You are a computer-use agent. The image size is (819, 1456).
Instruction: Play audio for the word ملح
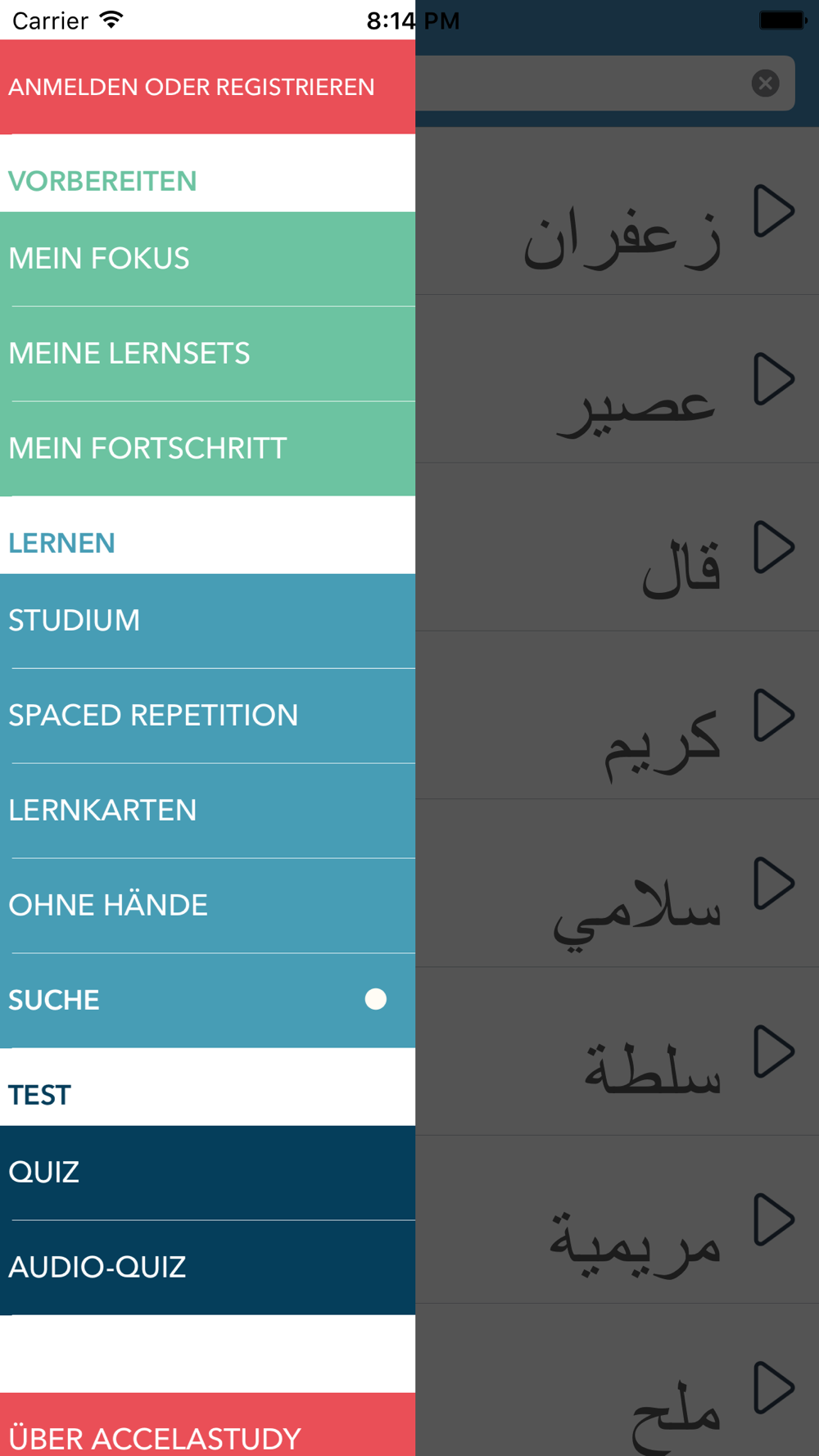(x=774, y=1388)
